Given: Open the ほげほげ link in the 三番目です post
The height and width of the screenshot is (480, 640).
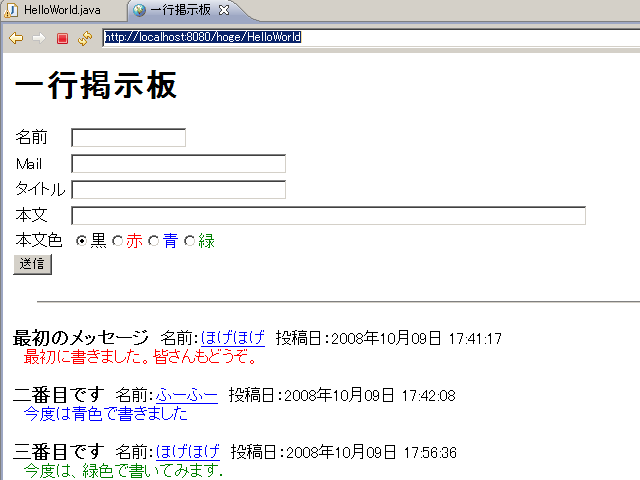Looking at the screenshot, I should [188, 452].
